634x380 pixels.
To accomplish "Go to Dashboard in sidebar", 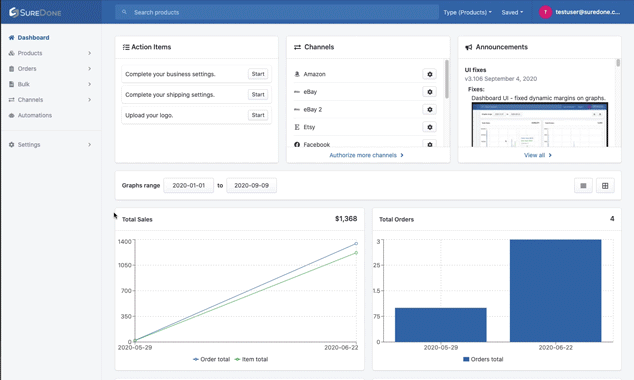I will coord(33,38).
